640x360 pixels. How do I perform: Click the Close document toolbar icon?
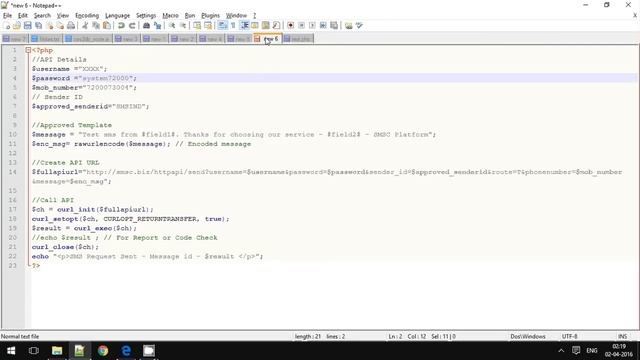click(49, 25)
